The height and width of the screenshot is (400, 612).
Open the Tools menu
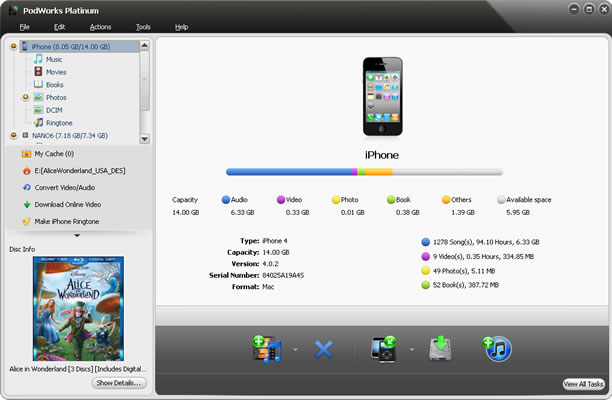[x=143, y=27]
